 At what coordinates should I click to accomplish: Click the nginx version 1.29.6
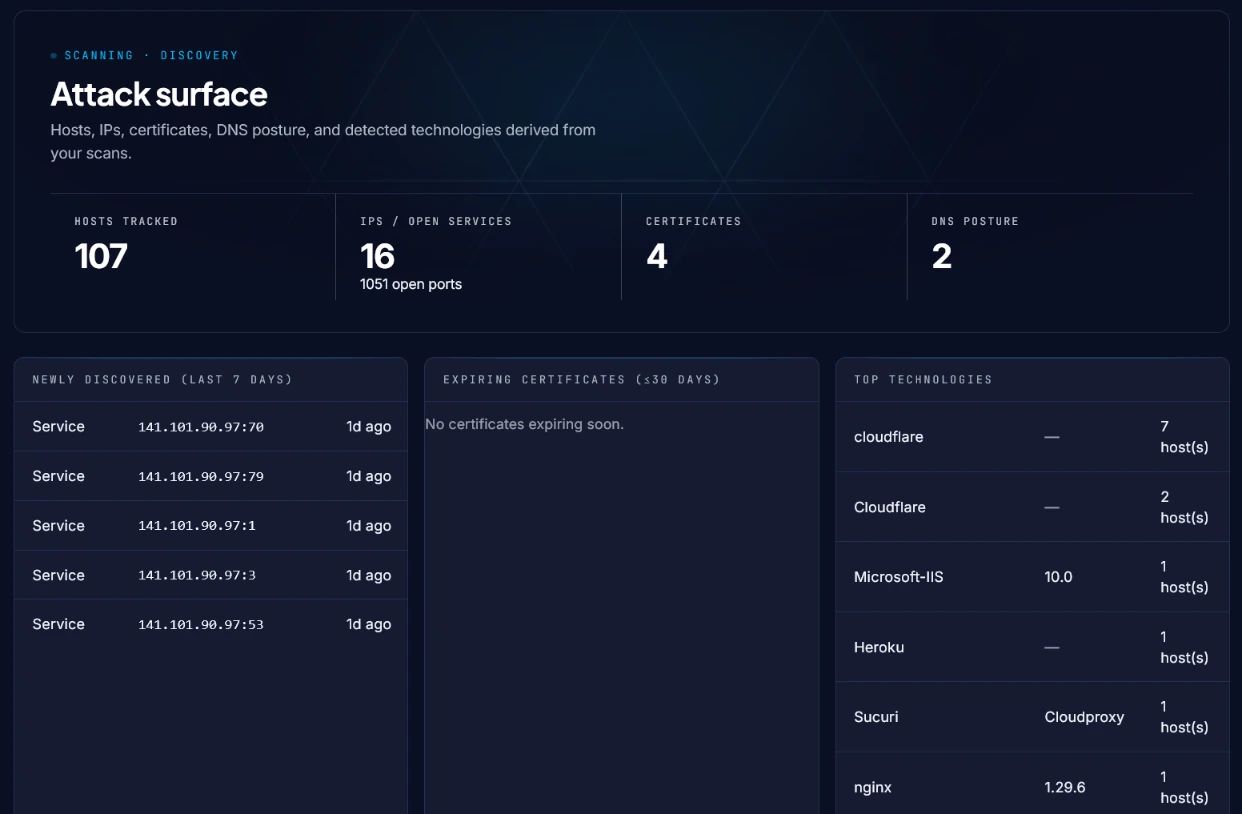point(1065,787)
